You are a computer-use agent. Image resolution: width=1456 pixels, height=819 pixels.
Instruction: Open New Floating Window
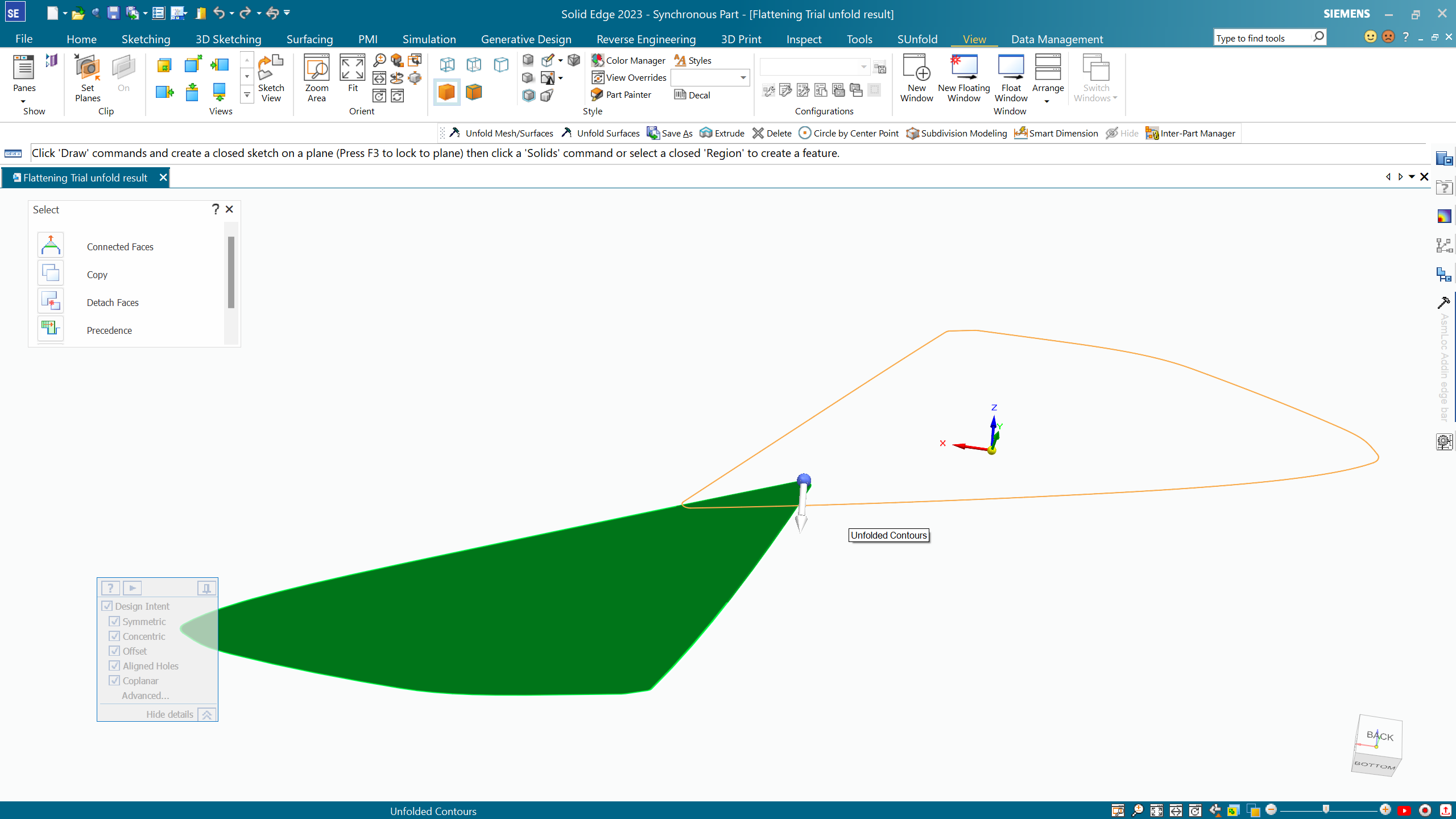(x=963, y=78)
